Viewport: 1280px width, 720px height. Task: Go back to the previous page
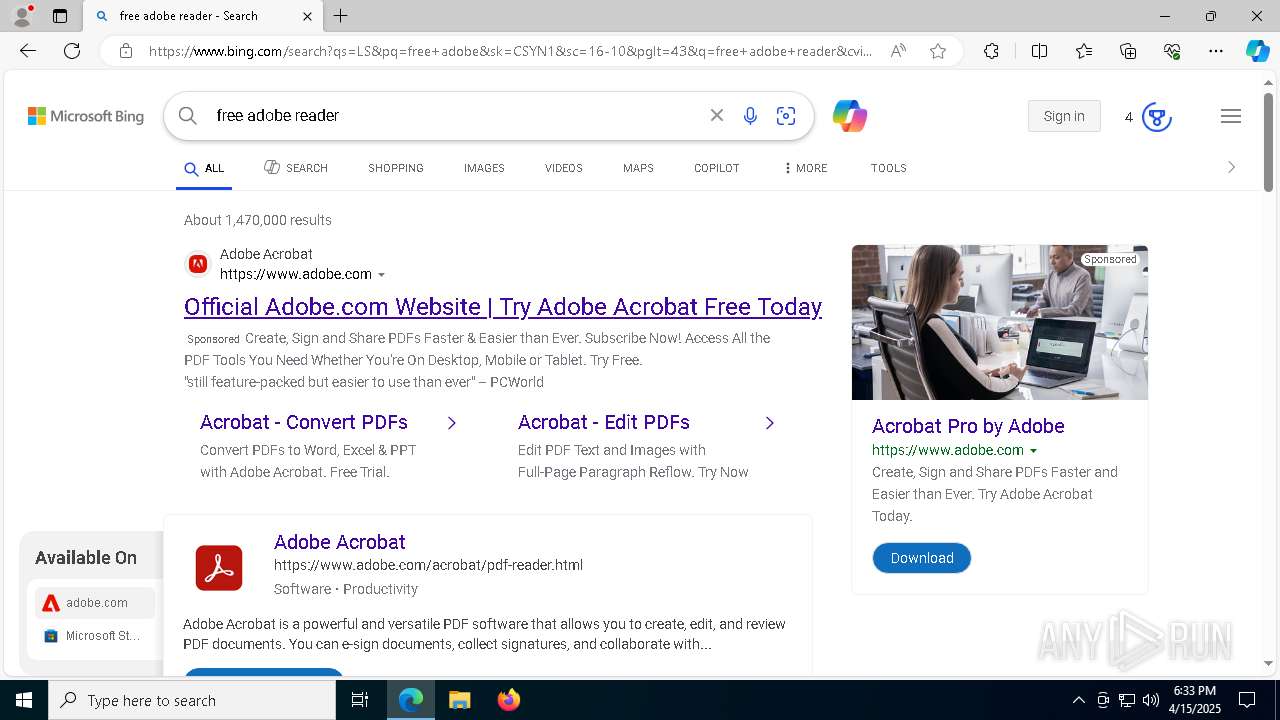tap(28, 51)
